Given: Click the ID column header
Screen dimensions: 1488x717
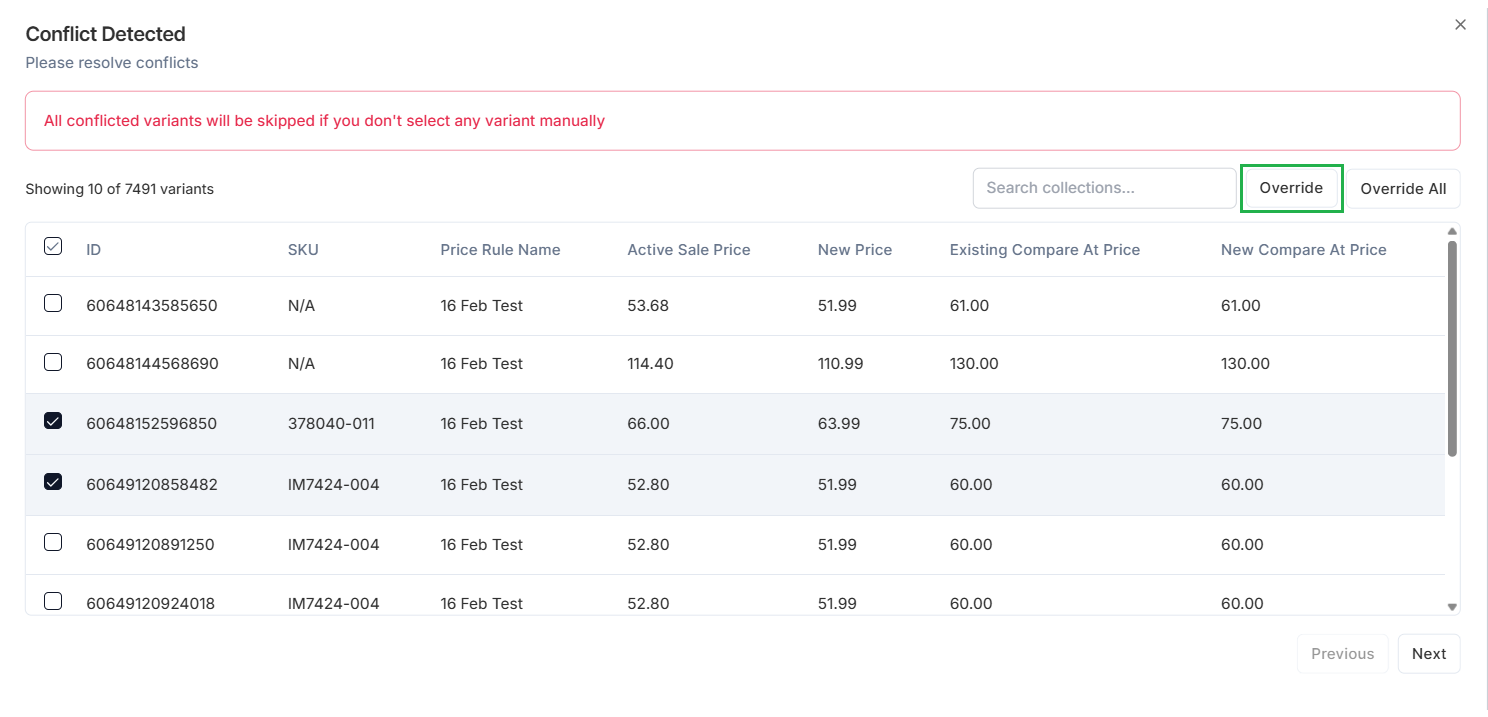Looking at the screenshot, I should tap(94, 250).
